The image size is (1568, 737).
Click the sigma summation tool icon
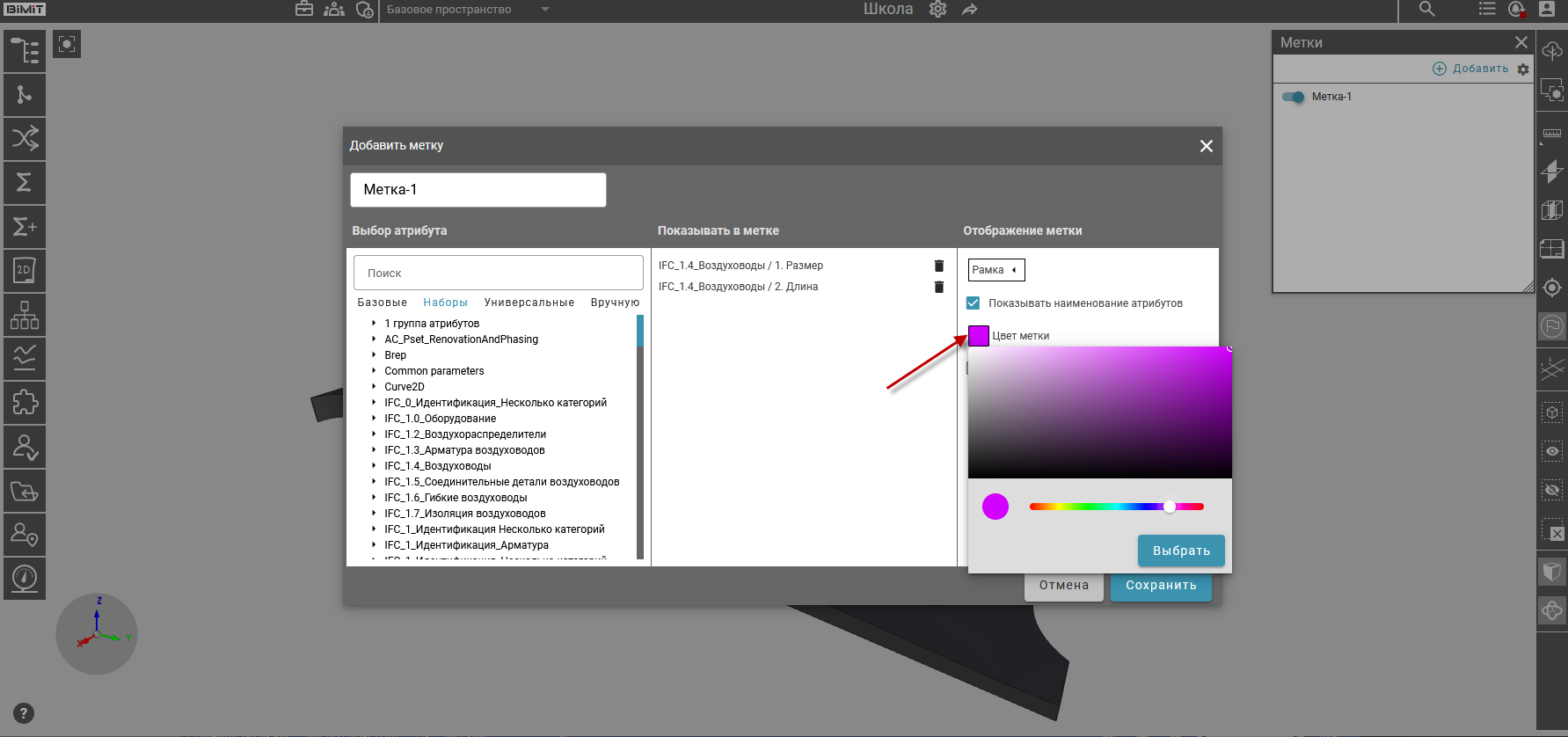tap(25, 183)
